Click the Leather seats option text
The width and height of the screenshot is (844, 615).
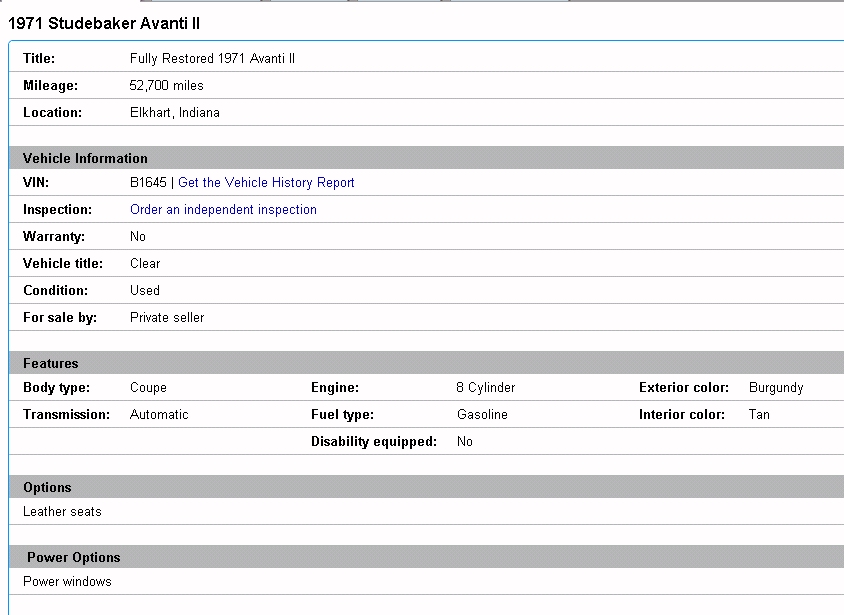62,512
